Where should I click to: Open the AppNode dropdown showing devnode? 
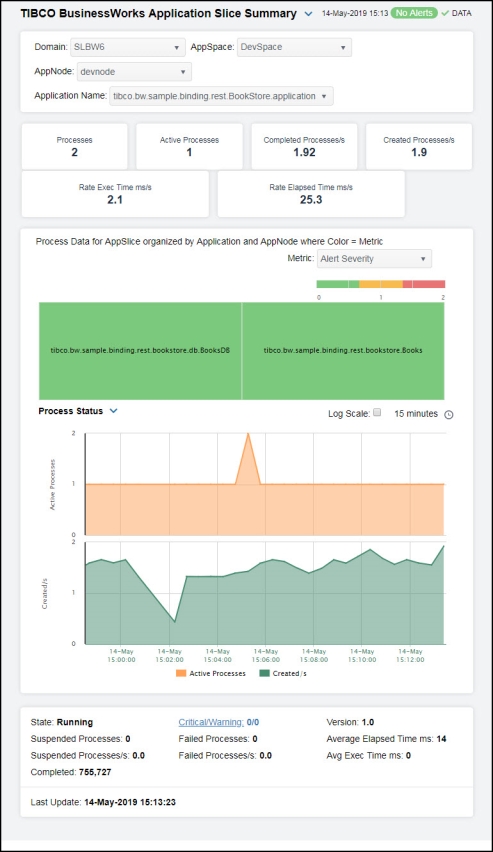point(134,72)
